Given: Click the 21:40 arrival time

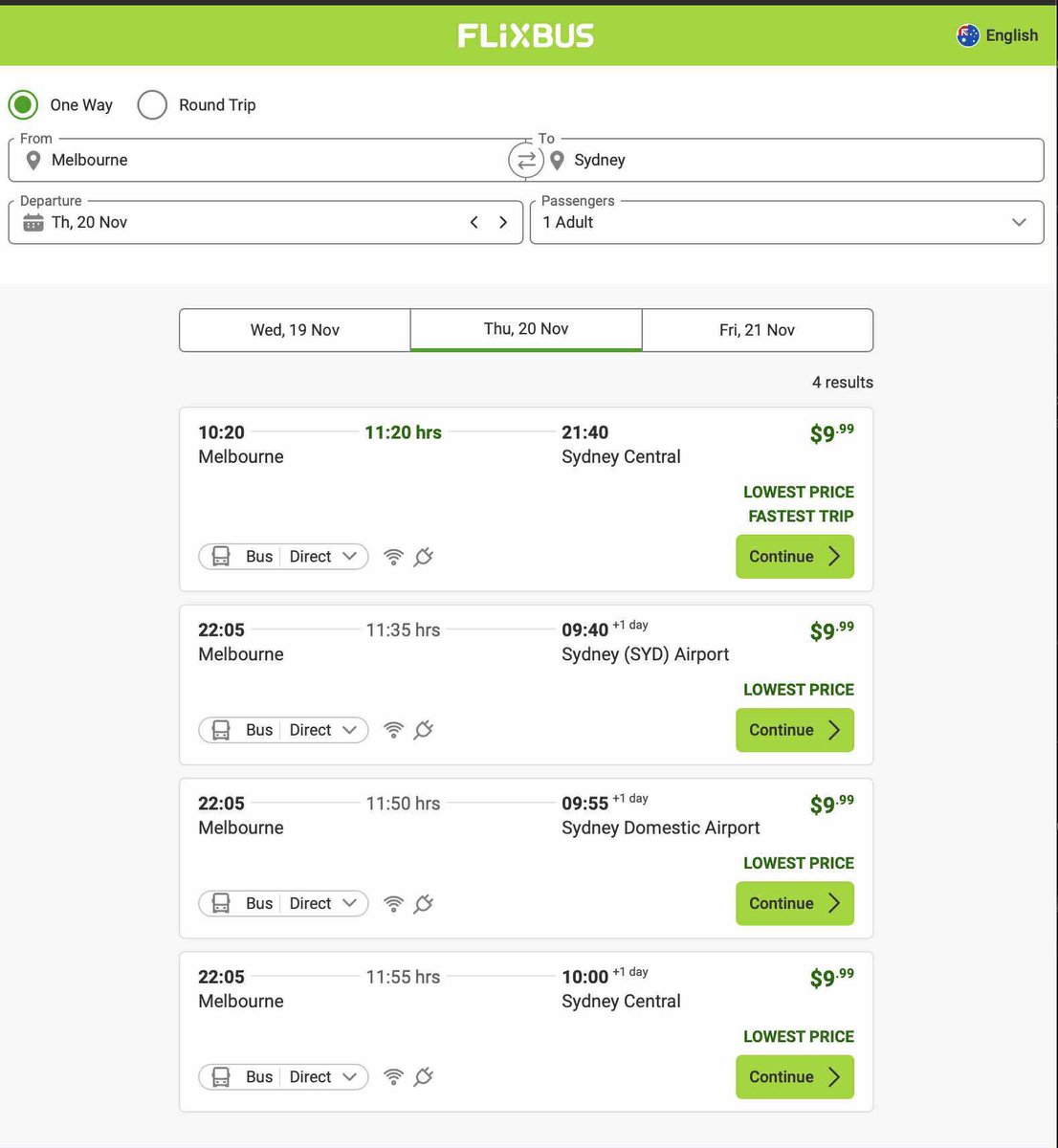Looking at the screenshot, I should point(584,432).
